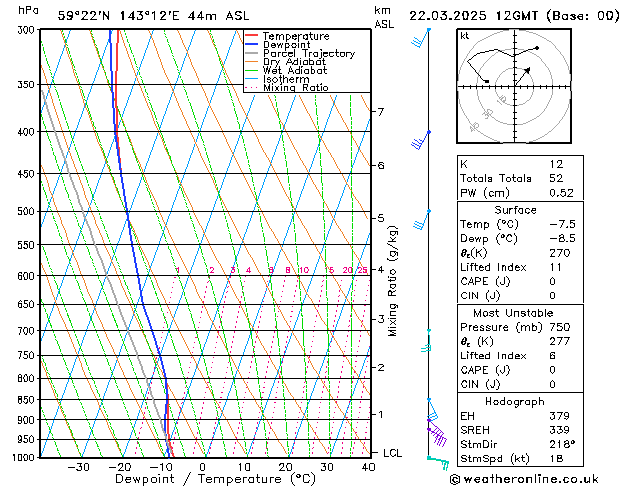Image resolution: width=629 pixels, height=486 pixels.
Task: Click the station coordinates title text
Action: [x=153, y=16]
